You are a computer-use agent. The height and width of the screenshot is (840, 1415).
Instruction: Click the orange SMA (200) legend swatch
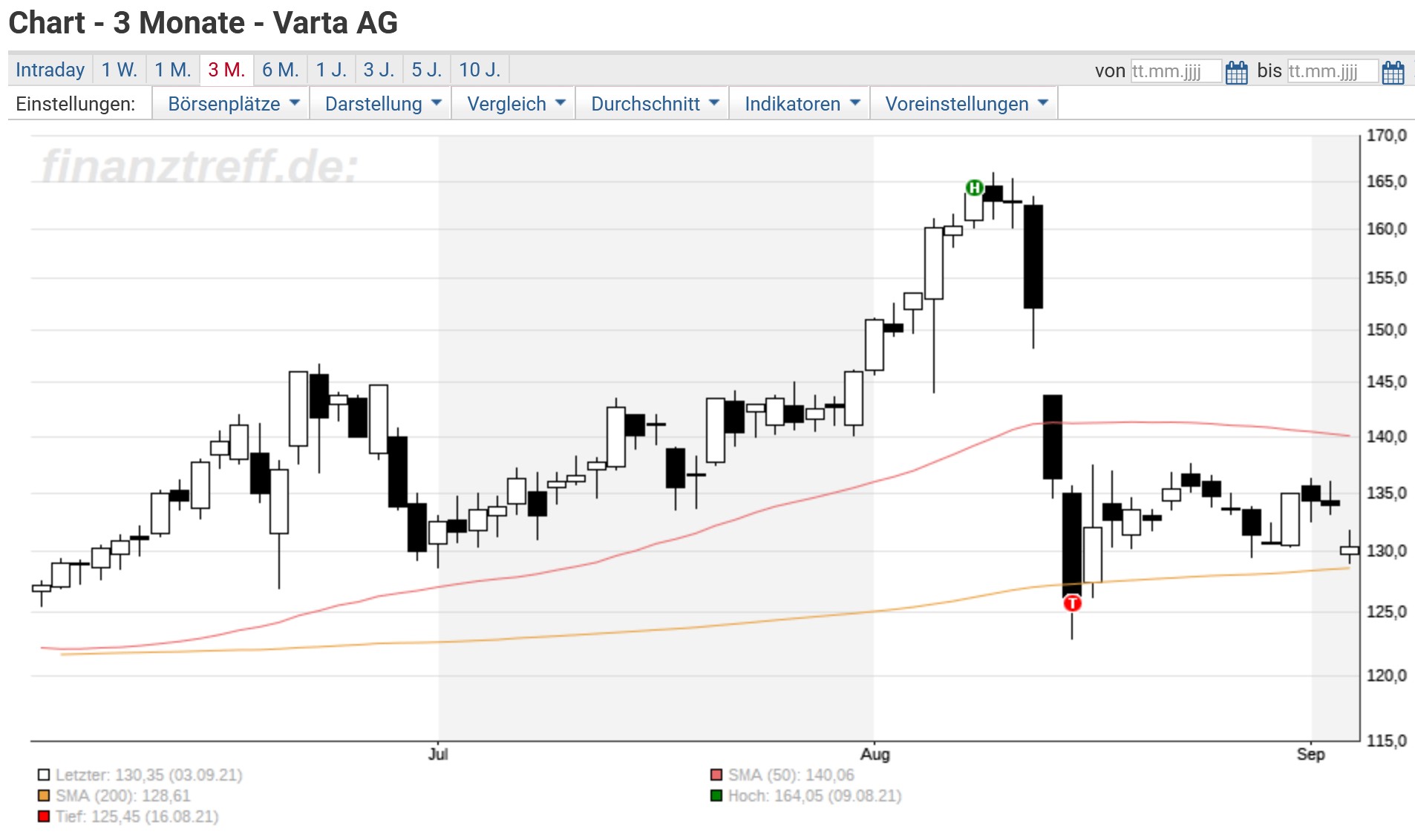tap(44, 795)
